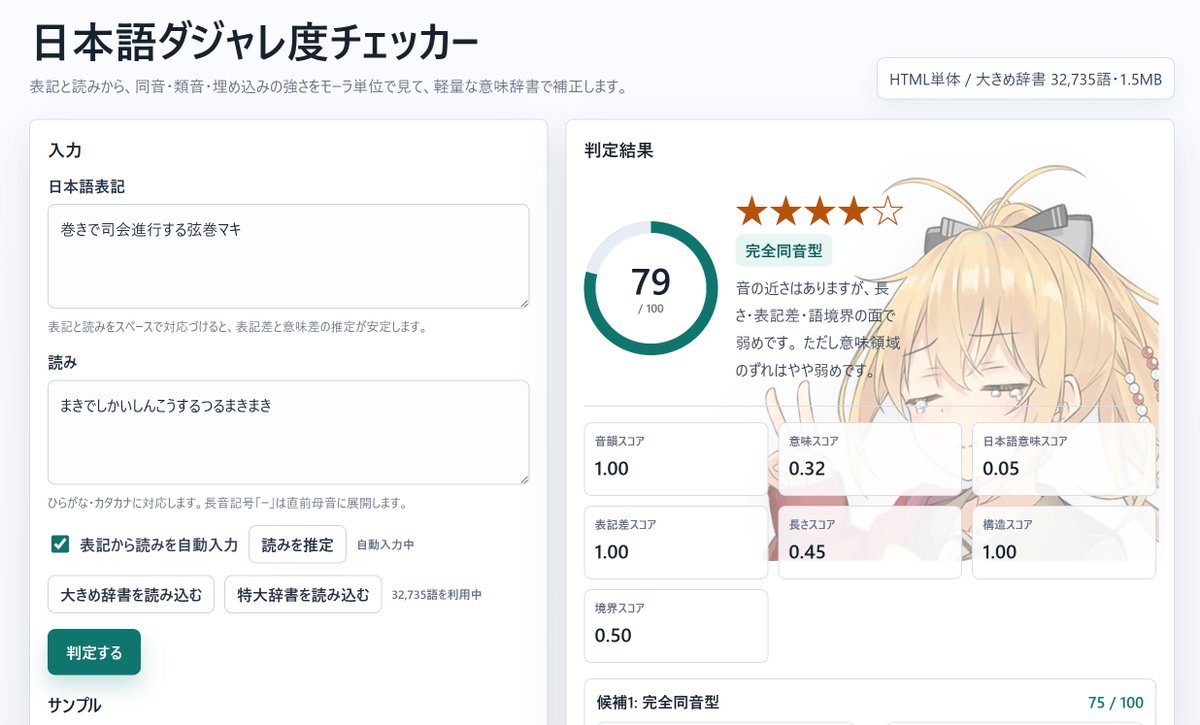The height and width of the screenshot is (725, 1200).
Task: Click the 自動入力中 status label
Action: (x=385, y=545)
